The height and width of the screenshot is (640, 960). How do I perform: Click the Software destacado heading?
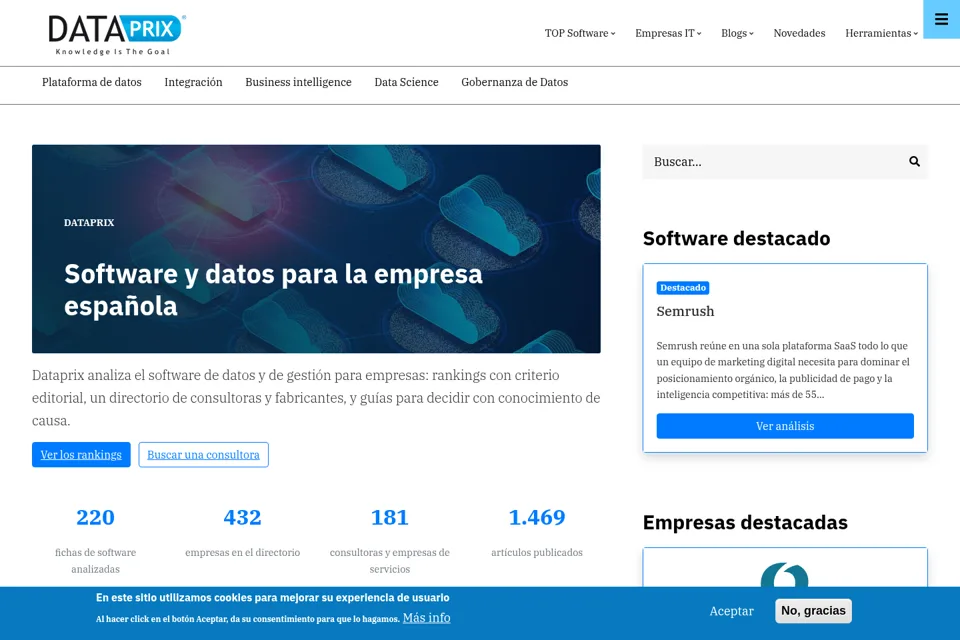pos(737,238)
